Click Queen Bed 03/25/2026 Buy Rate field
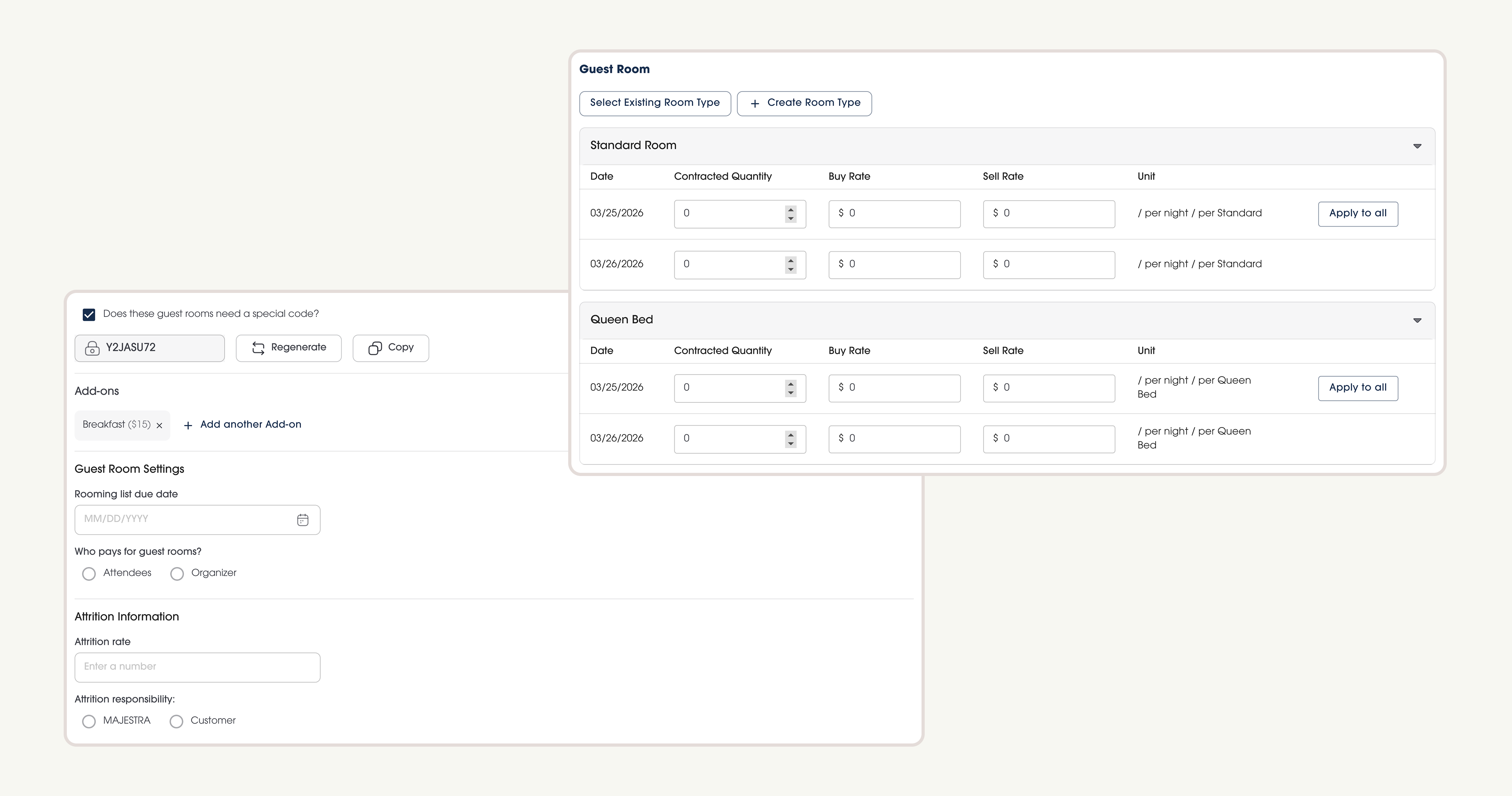The image size is (1512, 796). 894,388
